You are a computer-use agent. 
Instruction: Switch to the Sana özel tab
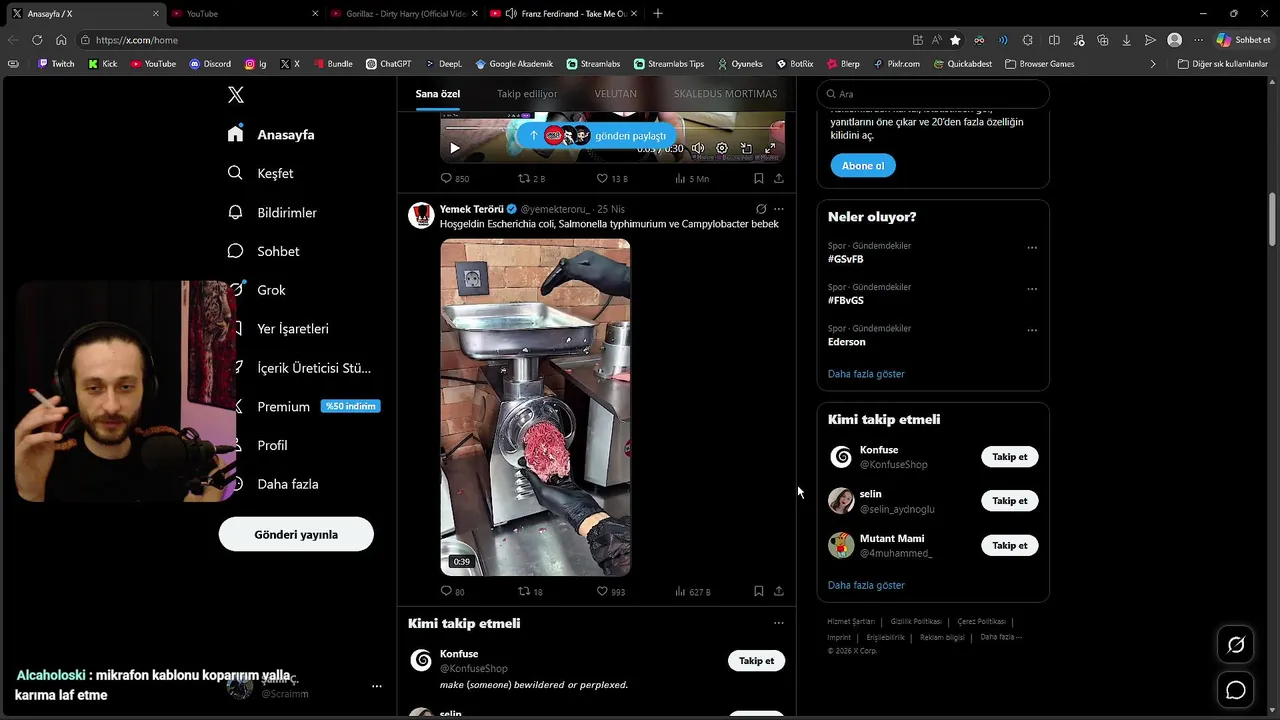438,94
